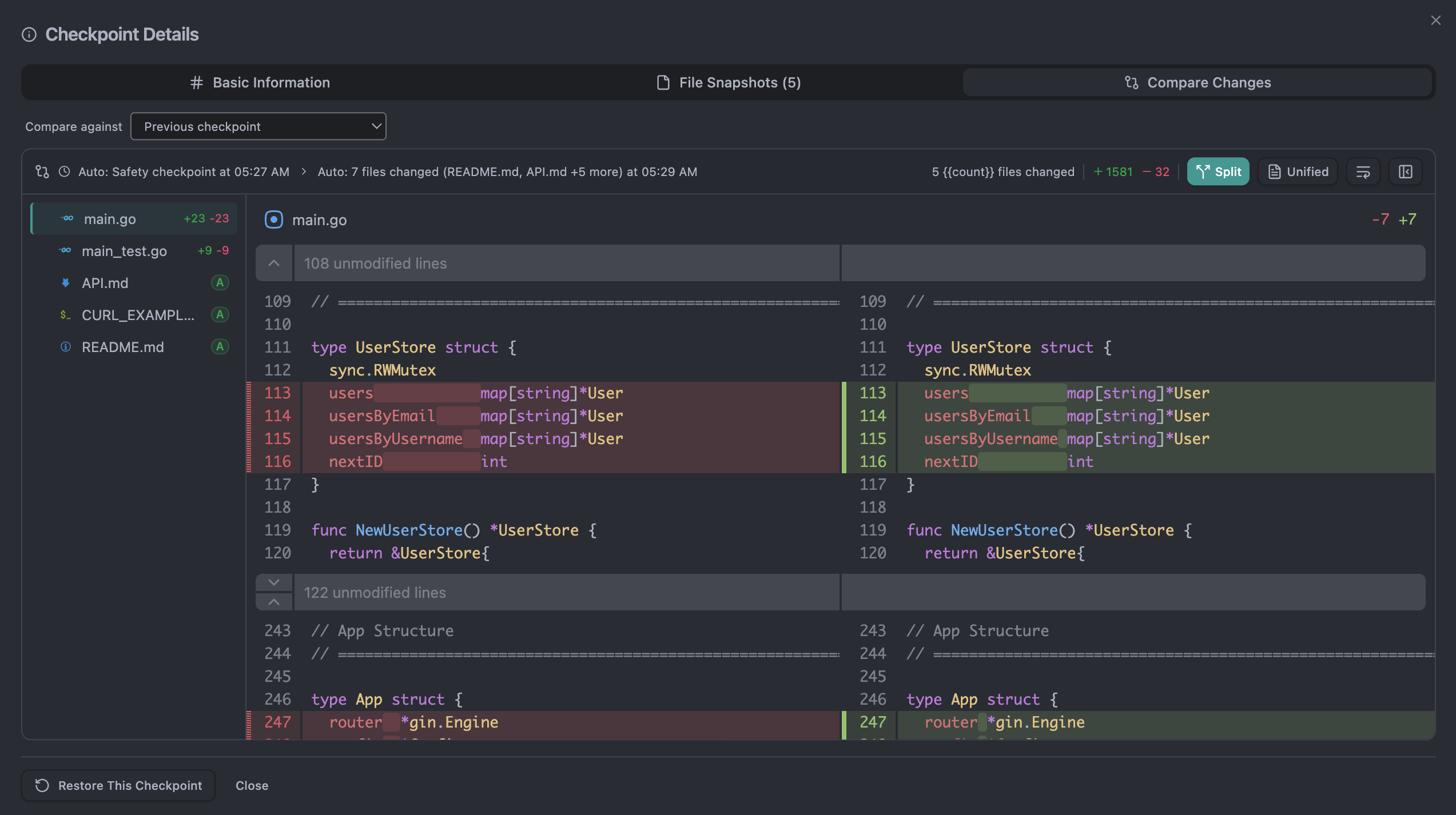Click the Added badge on API.md

coord(220,282)
